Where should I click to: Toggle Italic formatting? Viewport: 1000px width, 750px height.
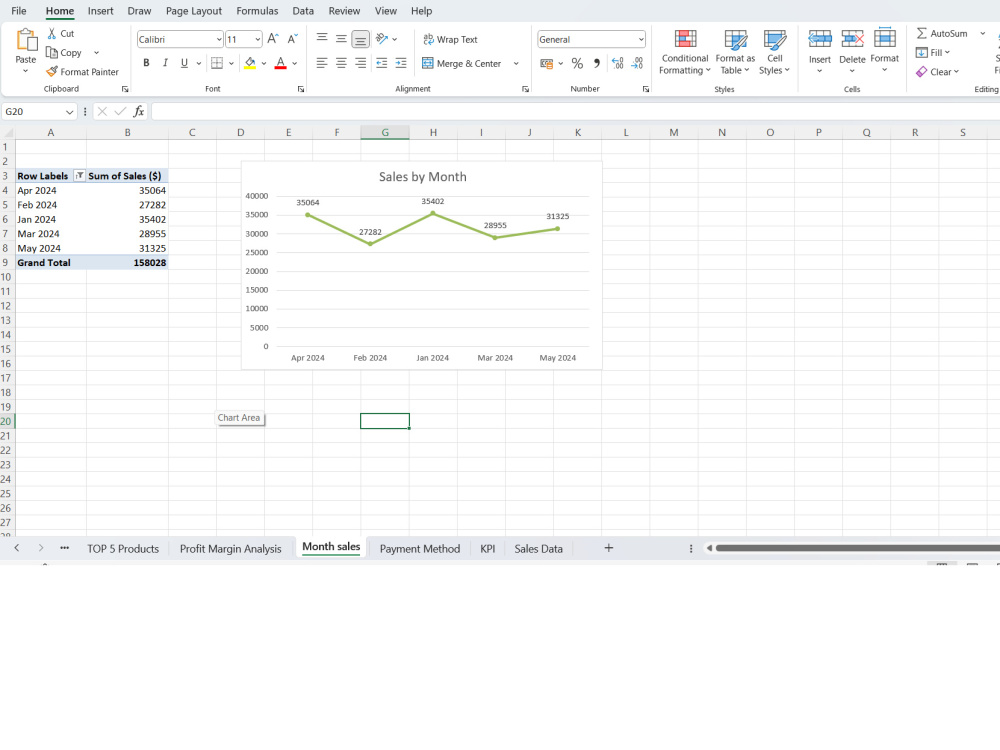click(x=165, y=63)
